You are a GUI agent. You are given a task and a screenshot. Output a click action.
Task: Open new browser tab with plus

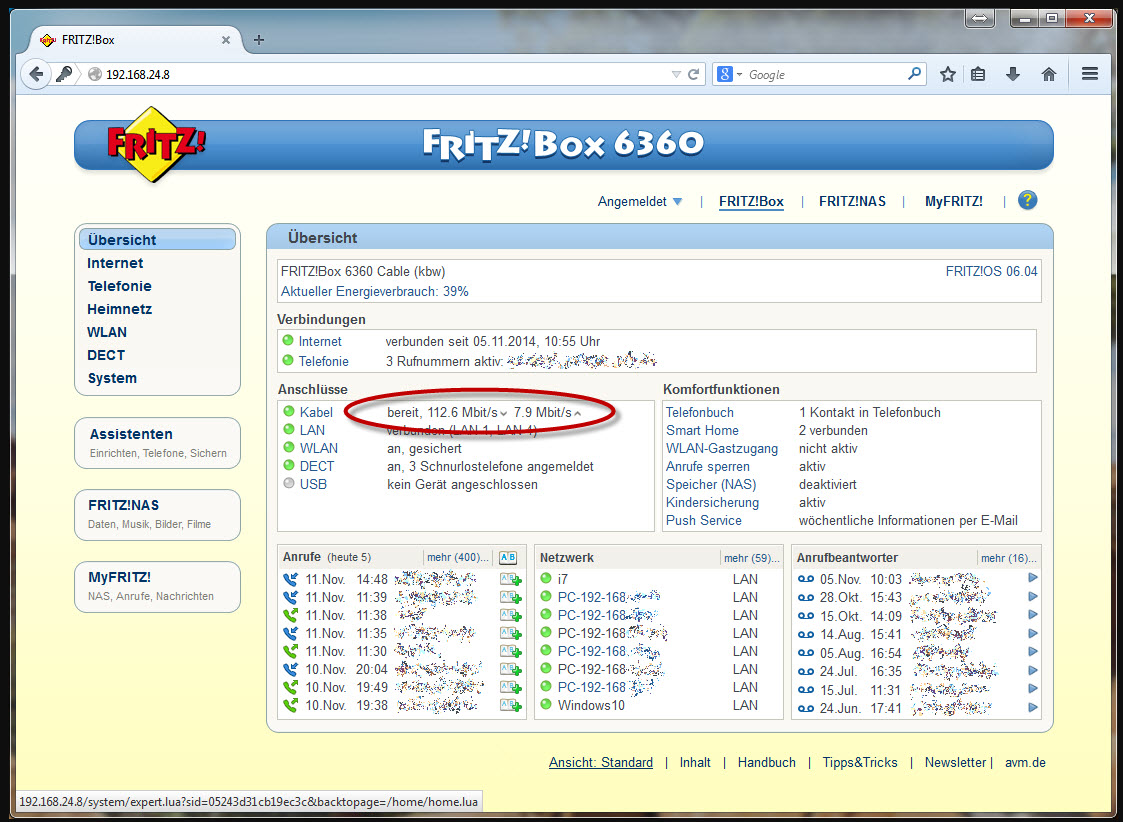pyautogui.click(x=259, y=40)
